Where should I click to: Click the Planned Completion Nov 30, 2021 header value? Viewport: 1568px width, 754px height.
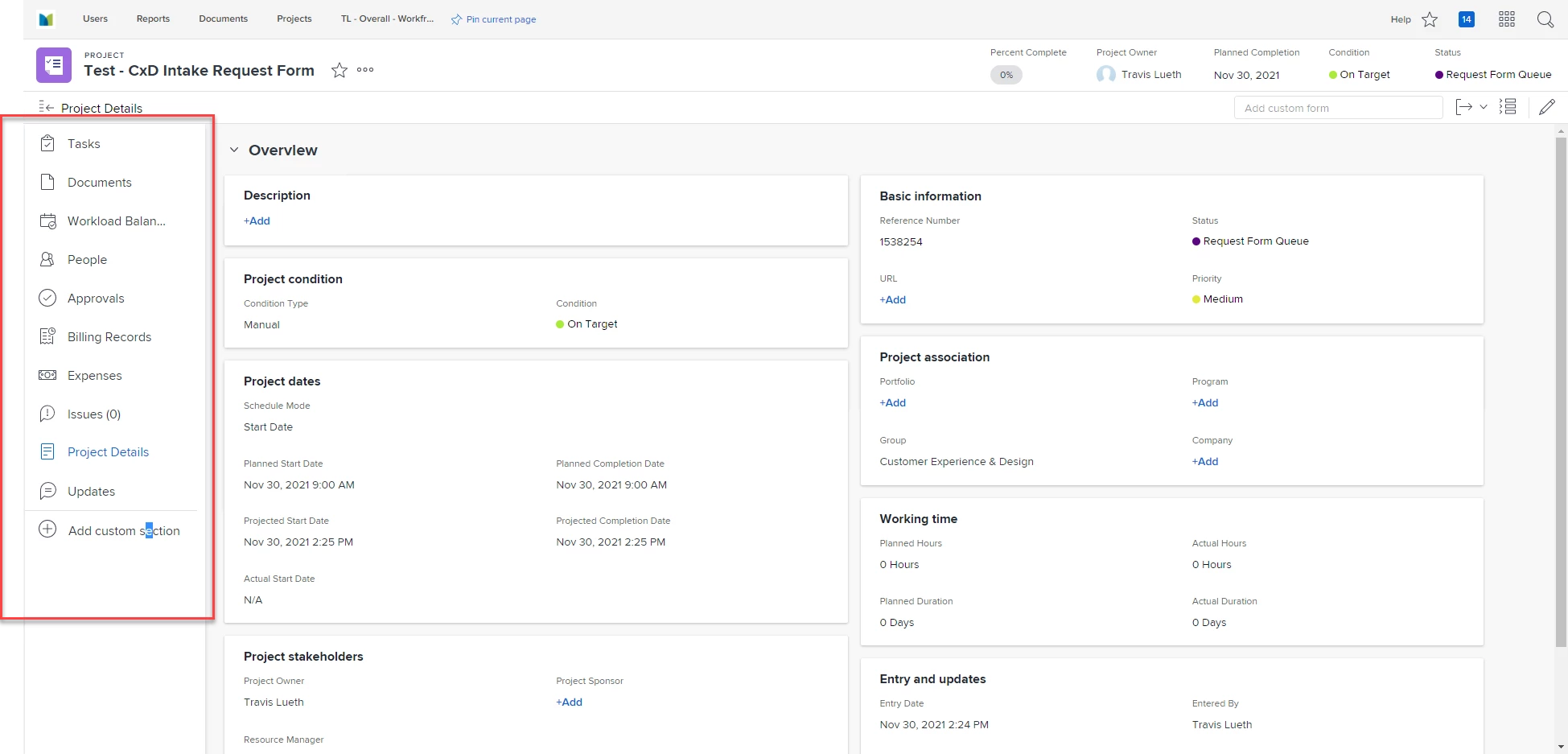click(x=1246, y=75)
